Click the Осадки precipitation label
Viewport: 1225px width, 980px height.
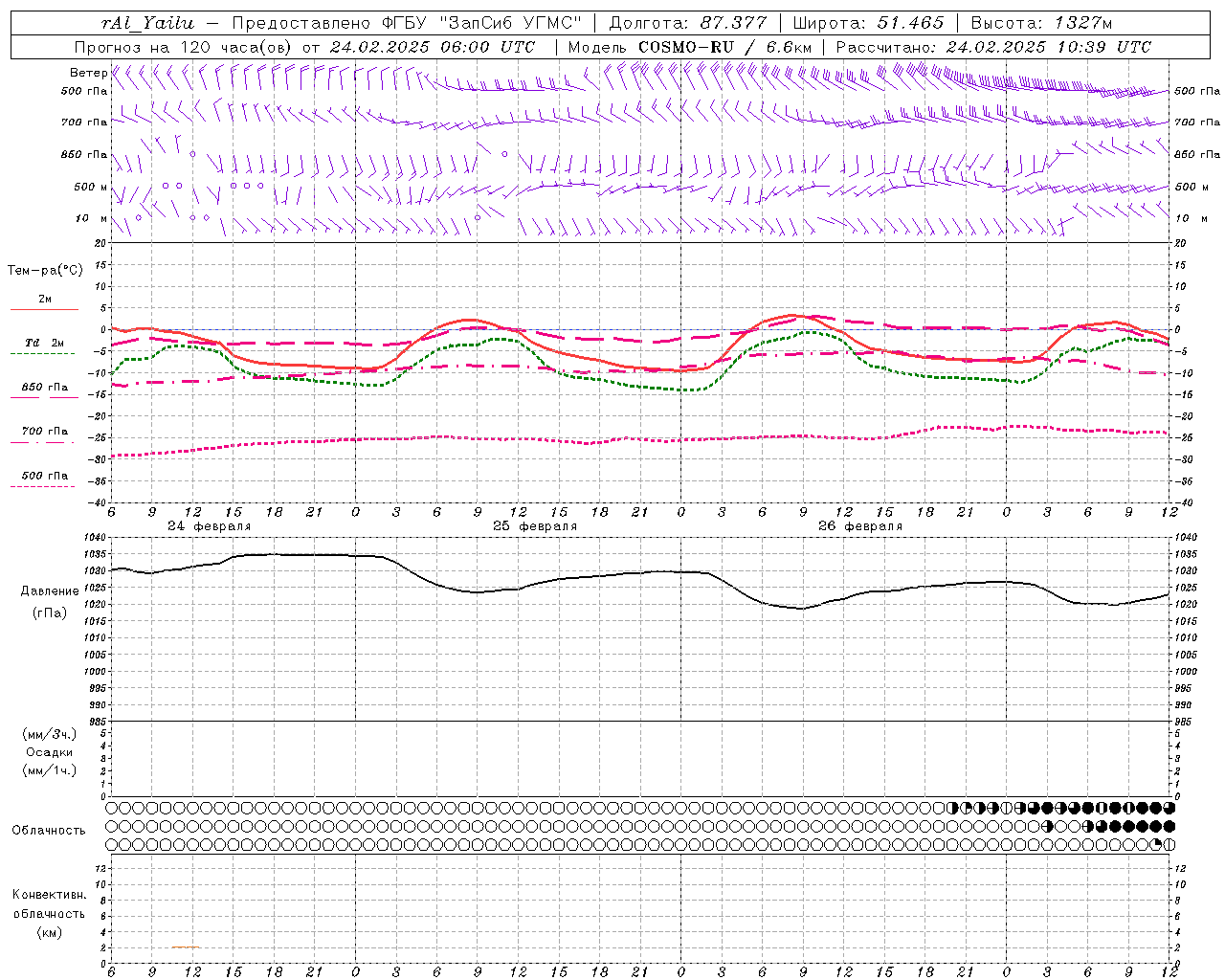pyautogui.click(x=50, y=752)
